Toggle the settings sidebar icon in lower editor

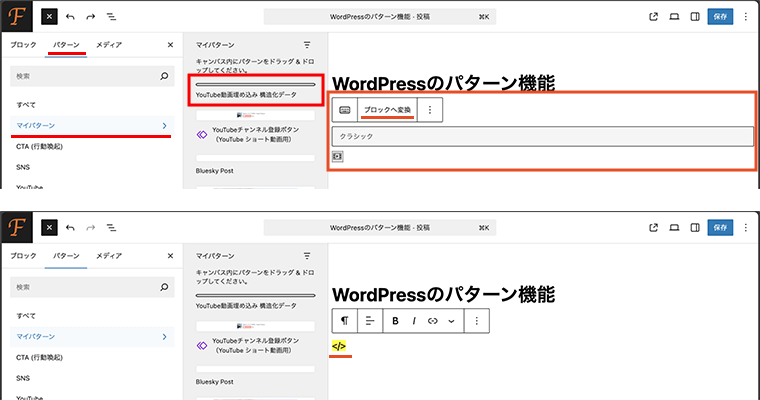point(695,227)
